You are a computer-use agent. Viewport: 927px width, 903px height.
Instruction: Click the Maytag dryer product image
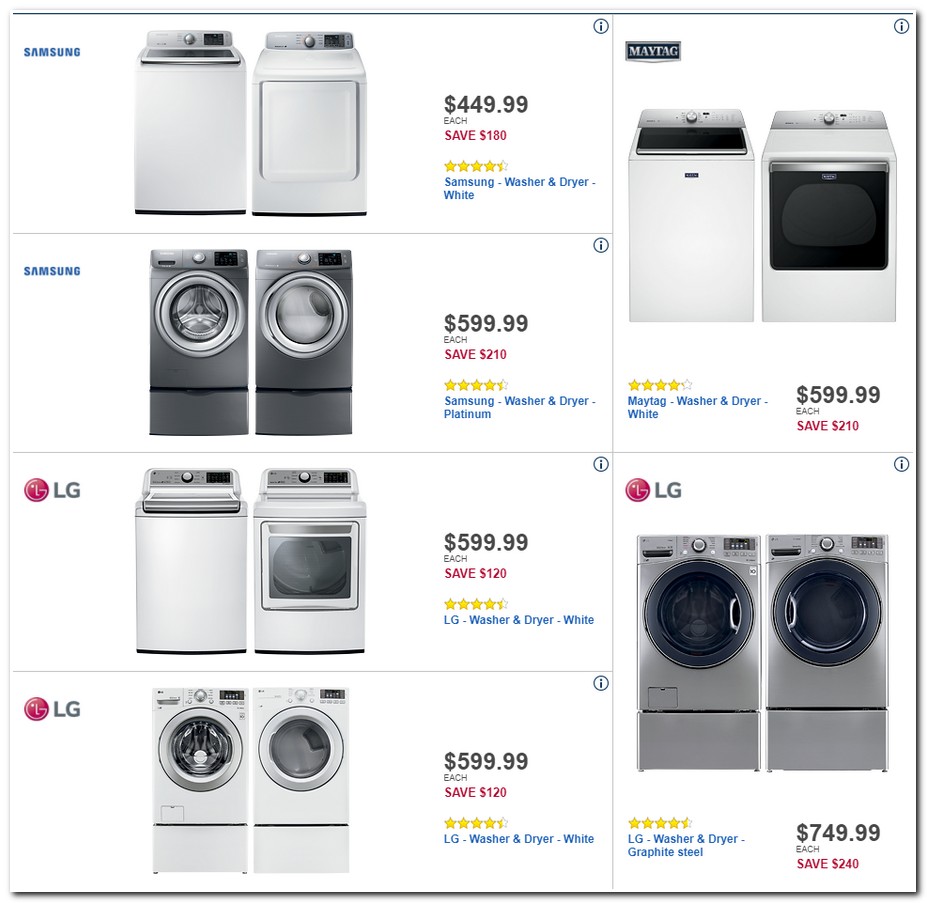(828, 215)
